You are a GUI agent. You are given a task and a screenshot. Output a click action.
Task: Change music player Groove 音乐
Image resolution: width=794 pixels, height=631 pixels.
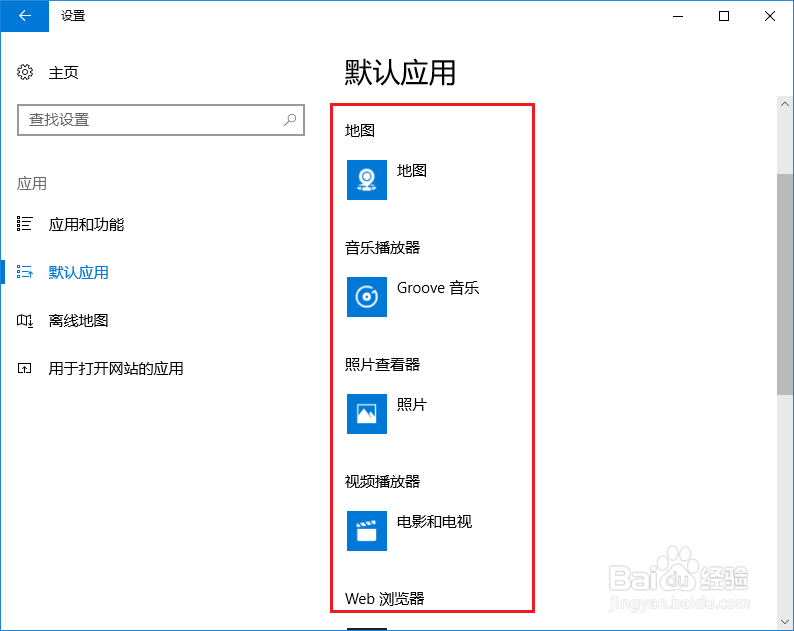tap(438, 288)
